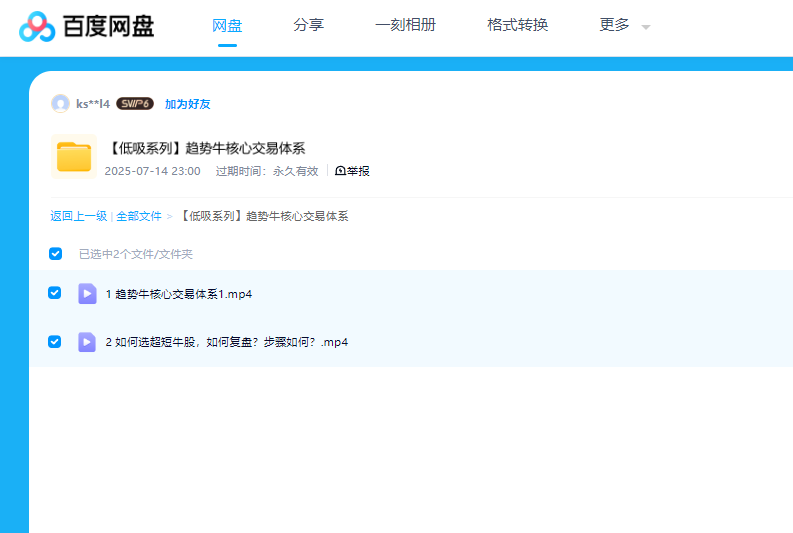Open file 2 如何选超短牛股，如何复盘？步骤如何？.mp4

pyautogui.click(x=227, y=342)
